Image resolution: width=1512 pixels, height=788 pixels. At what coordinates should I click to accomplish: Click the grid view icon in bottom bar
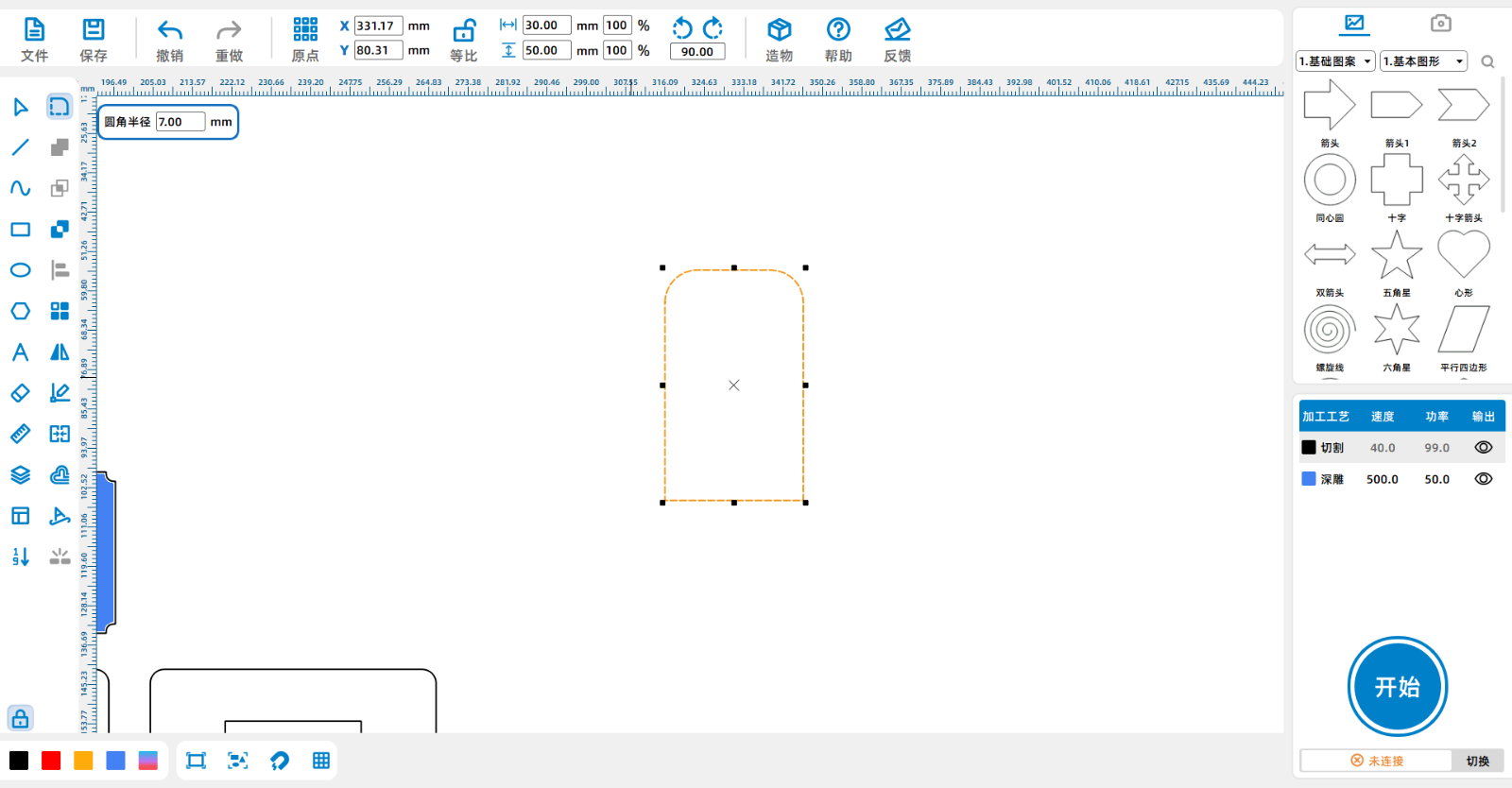pyautogui.click(x=321, y=761)
